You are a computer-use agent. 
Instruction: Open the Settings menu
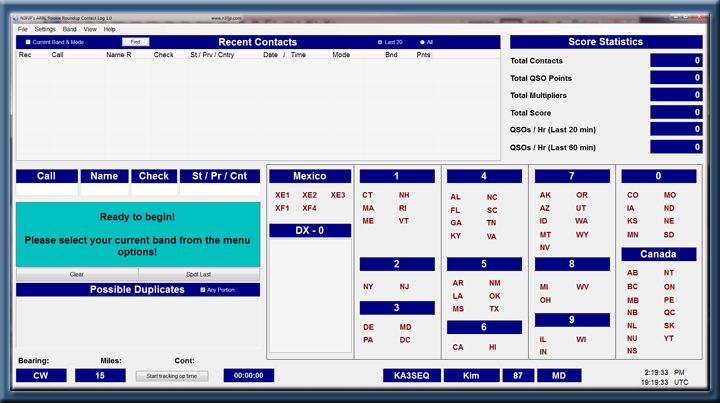[45, 29]
